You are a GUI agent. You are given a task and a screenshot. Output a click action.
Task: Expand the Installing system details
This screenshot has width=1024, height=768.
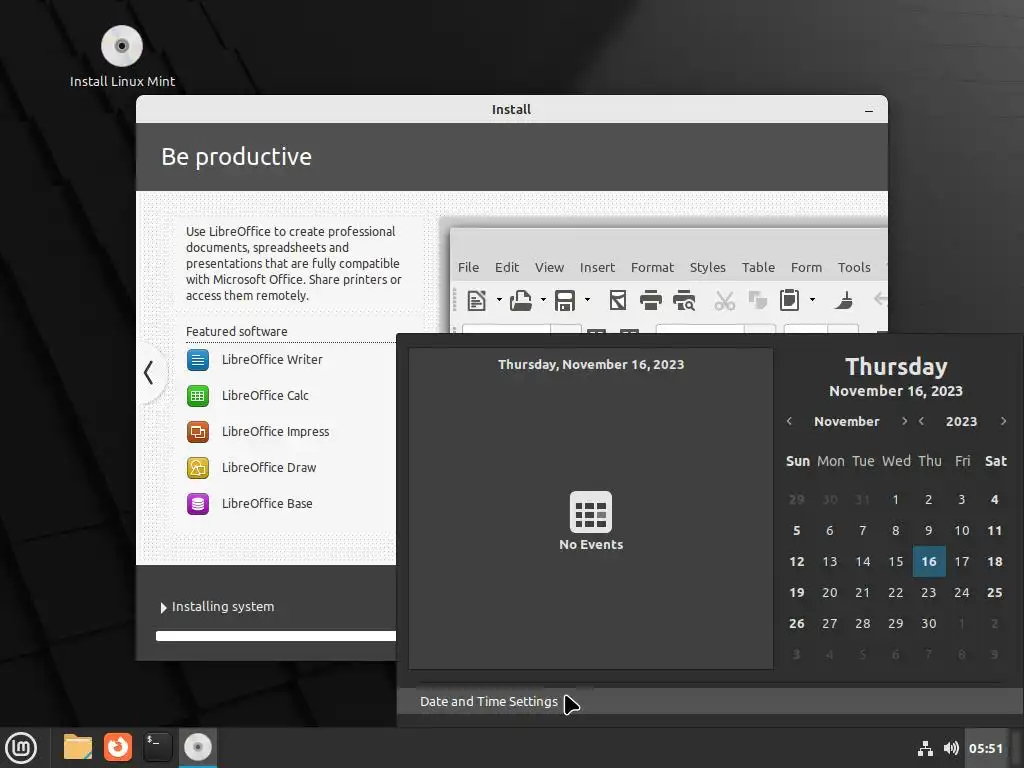163,607
